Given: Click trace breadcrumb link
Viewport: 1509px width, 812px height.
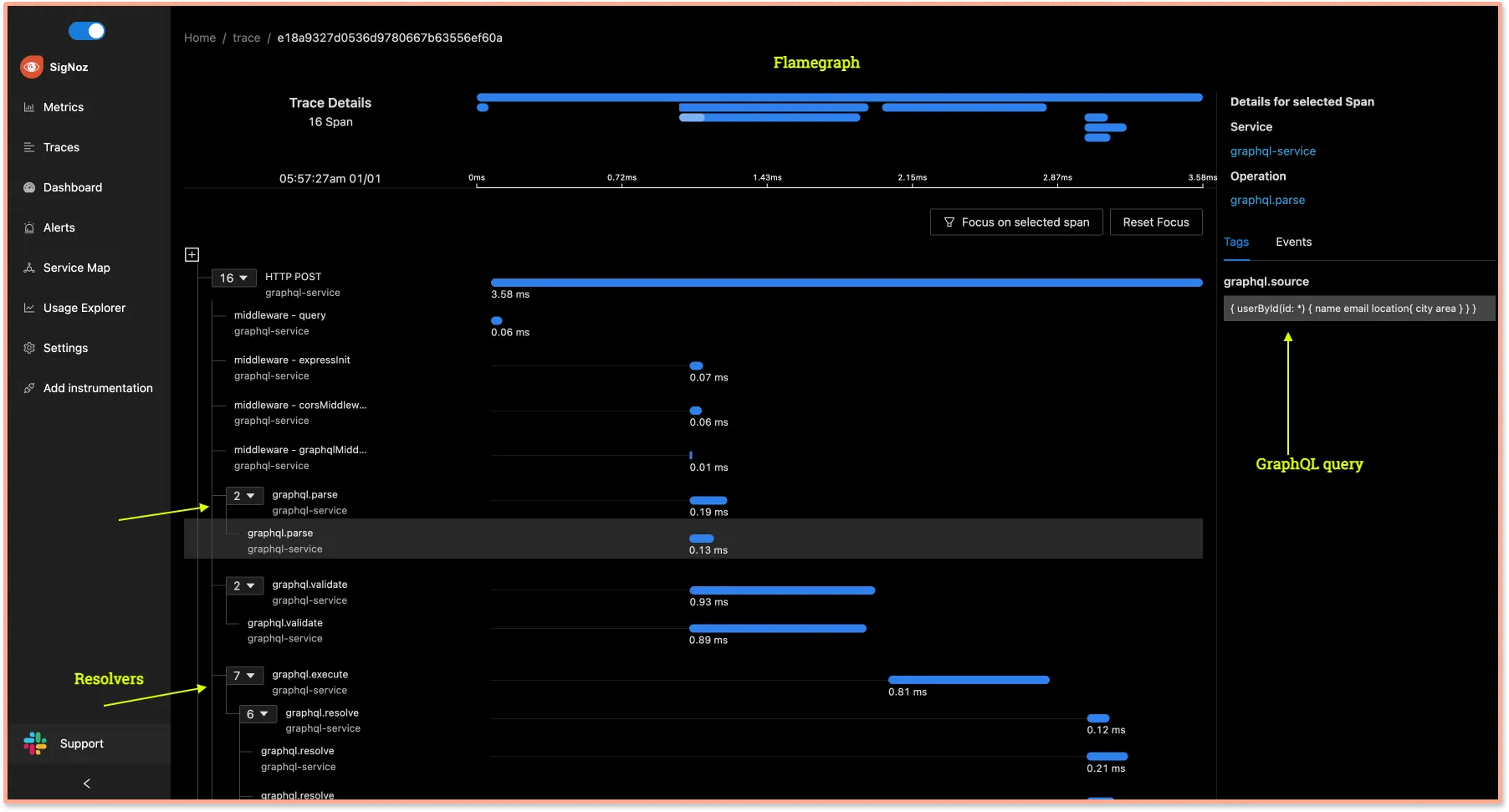Looking at the screenshot, I should tap(246, 38).
